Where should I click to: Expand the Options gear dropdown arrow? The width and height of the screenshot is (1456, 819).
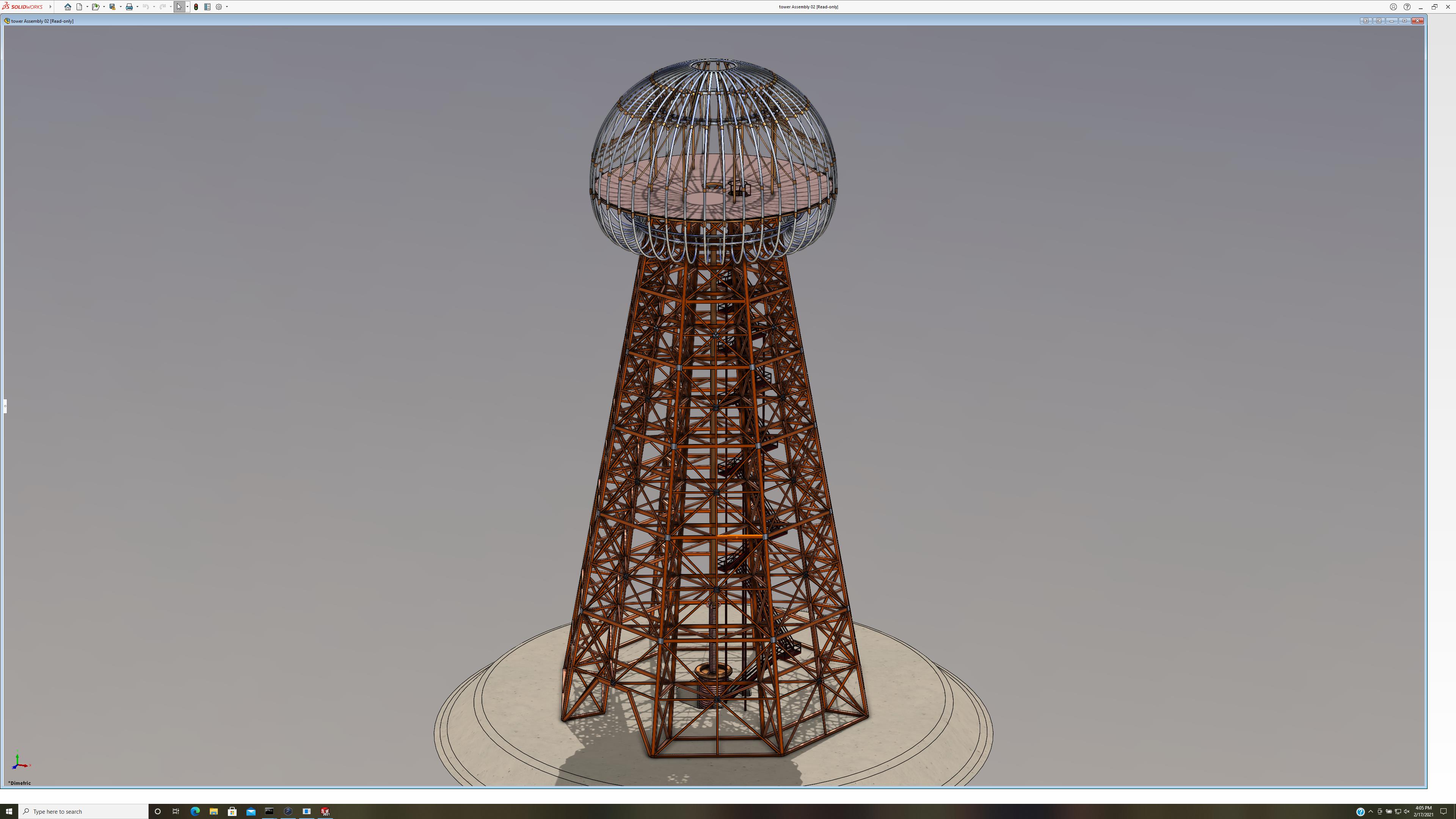point(227,7)
